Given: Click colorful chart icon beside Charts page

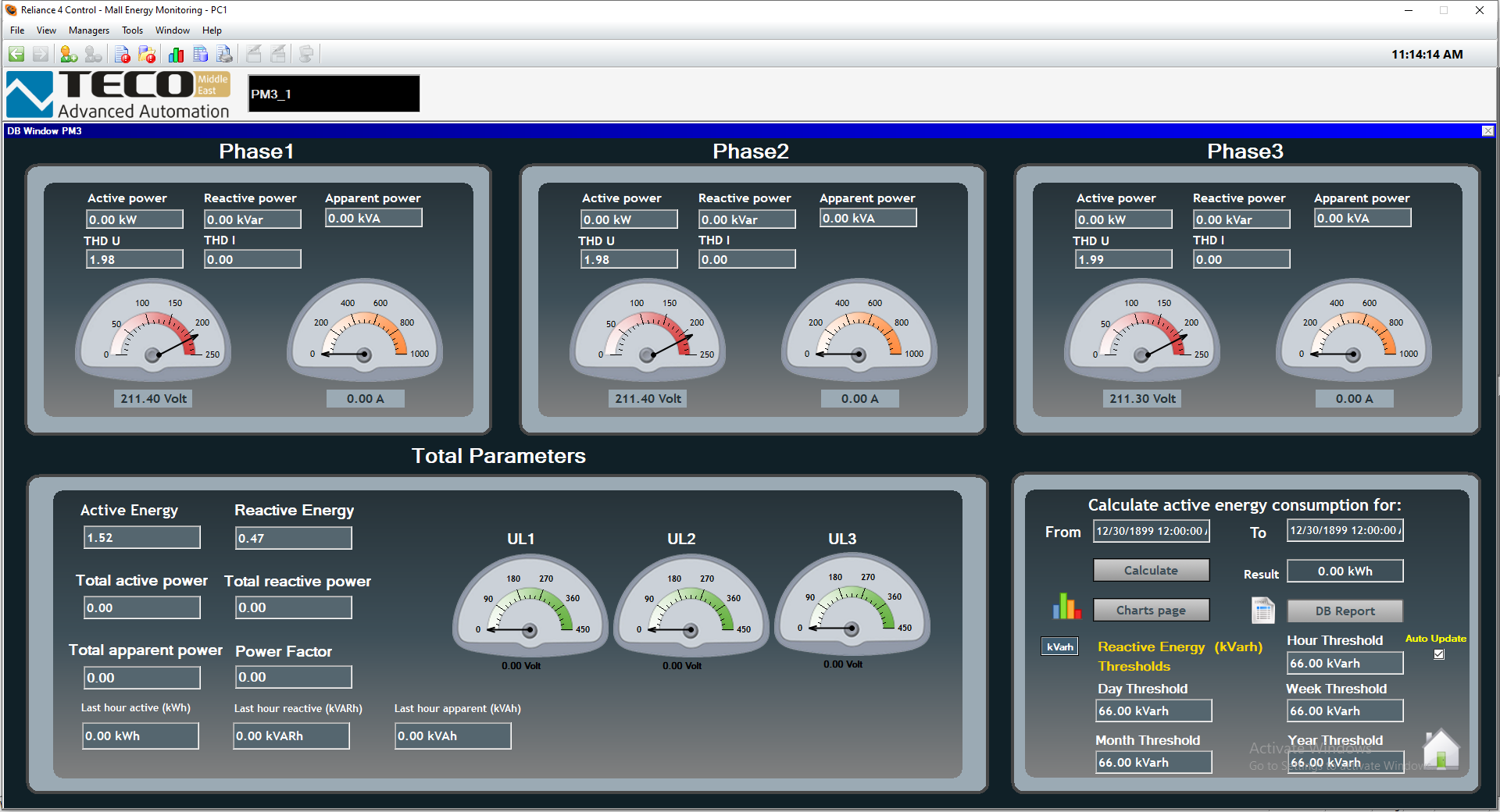Looking at the screenshot, I should click(x=1066, y=607).
